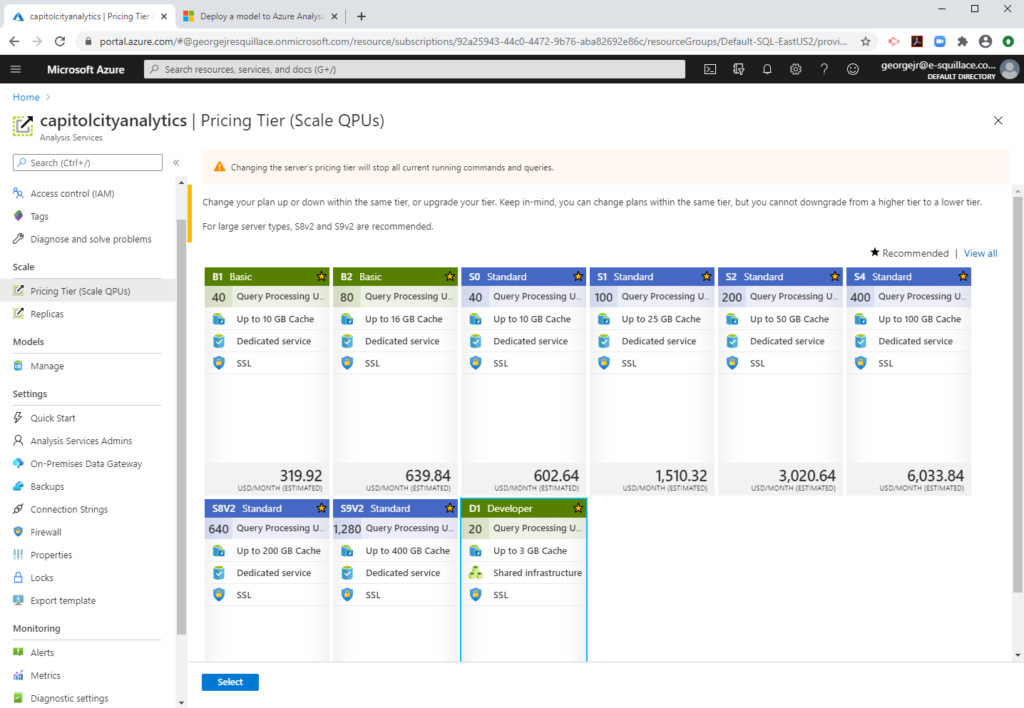Open the notifications bell
Viewport: 1024px width, 708px height.
(765, 69)
